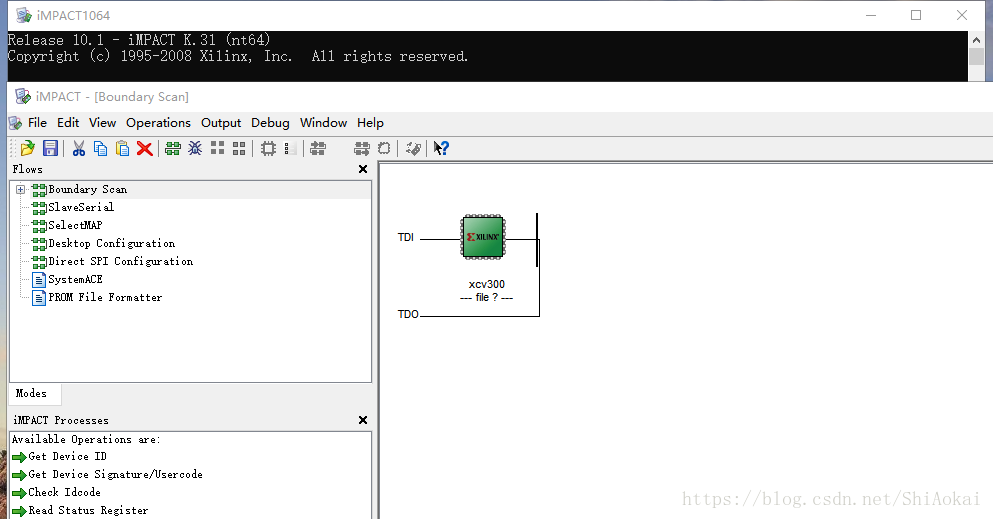Open the Window menu
The image size is (993, 519).
tap(324, 123)
